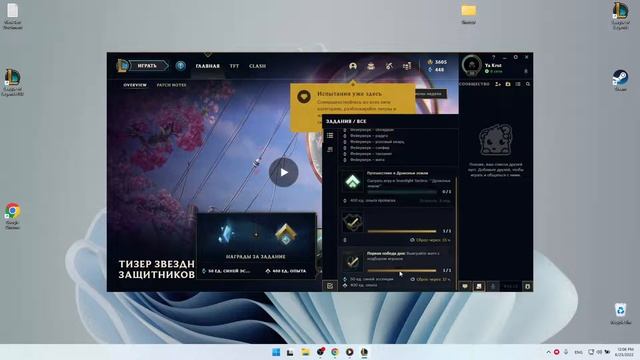Open the friends list sort options icon

tap(518, 84)
